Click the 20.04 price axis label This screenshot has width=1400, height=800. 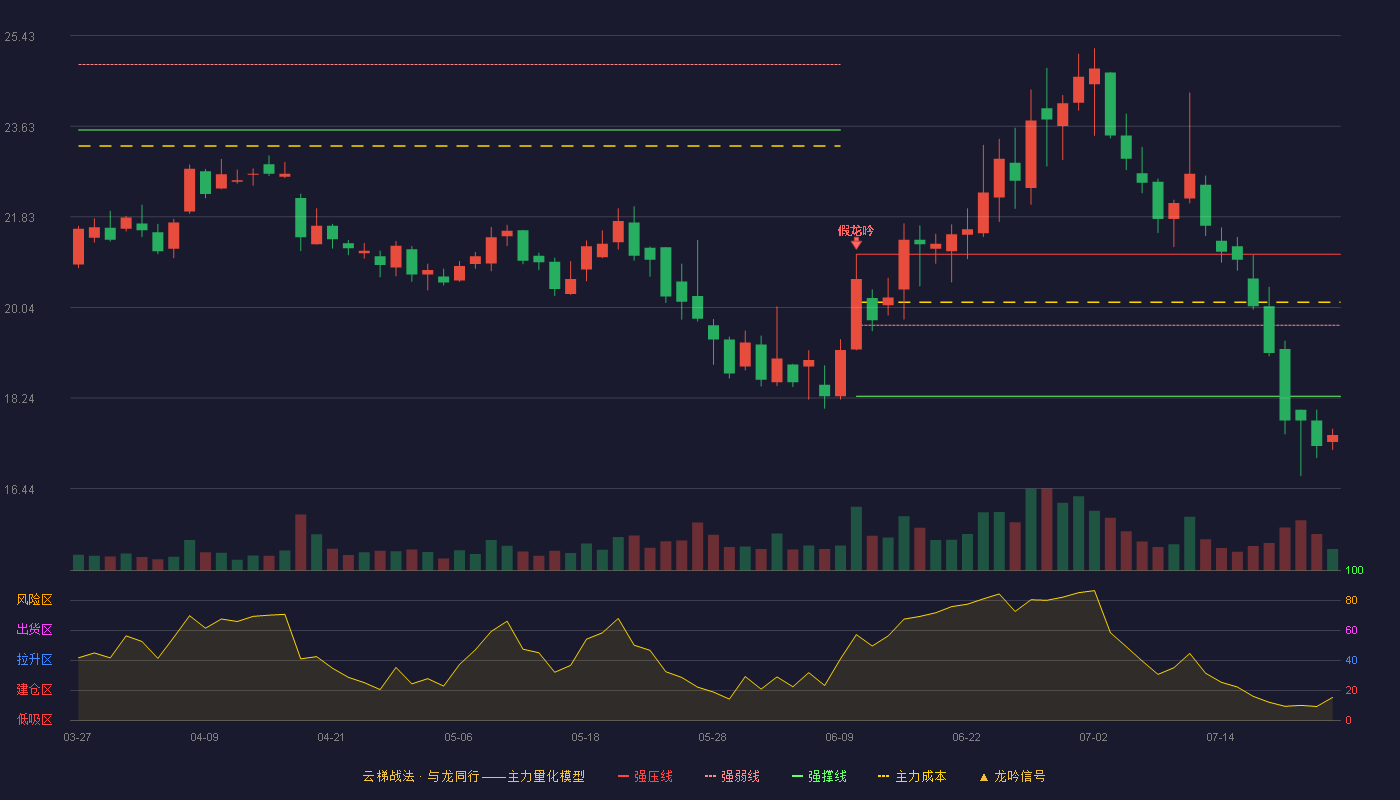(x=19, y=309)
